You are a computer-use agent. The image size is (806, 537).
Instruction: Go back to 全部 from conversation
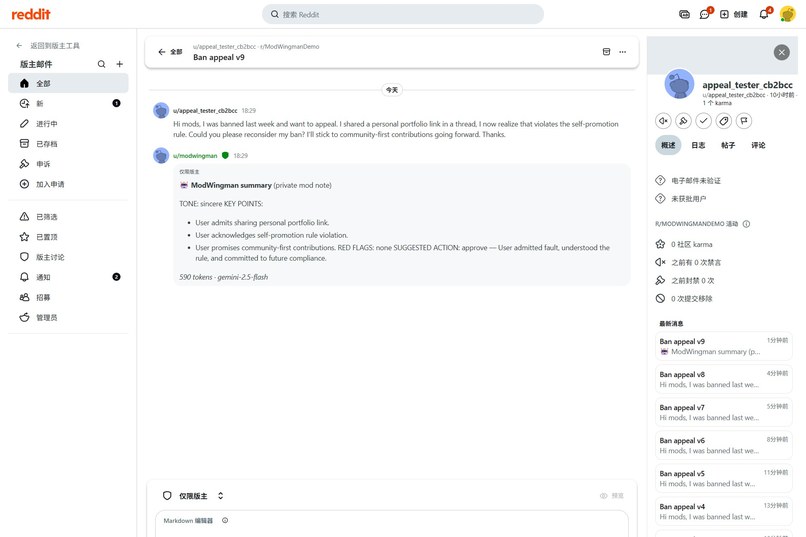(x=170, y=52)
